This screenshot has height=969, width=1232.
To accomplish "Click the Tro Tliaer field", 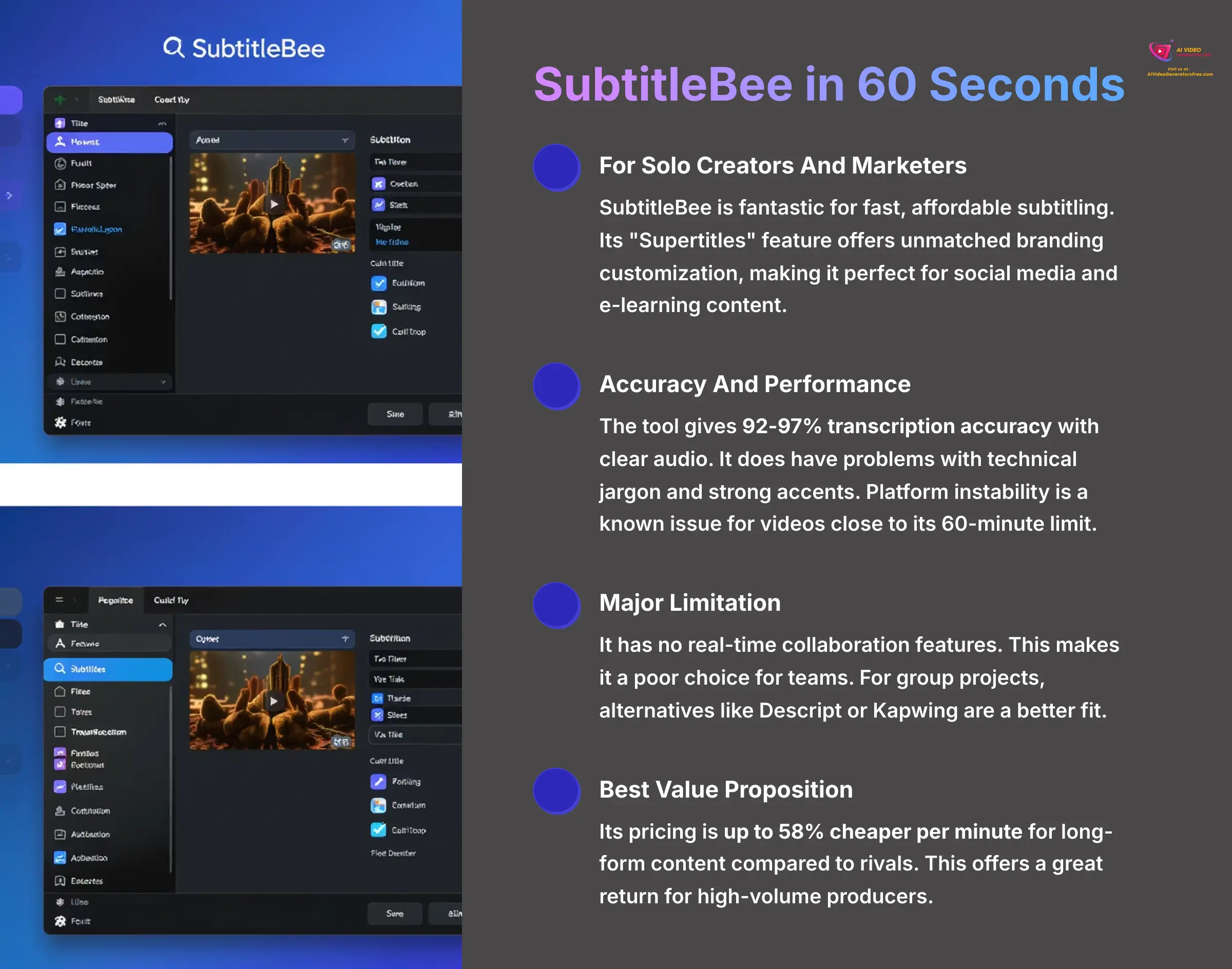I will pyautogui.click(x=415, y=658).
